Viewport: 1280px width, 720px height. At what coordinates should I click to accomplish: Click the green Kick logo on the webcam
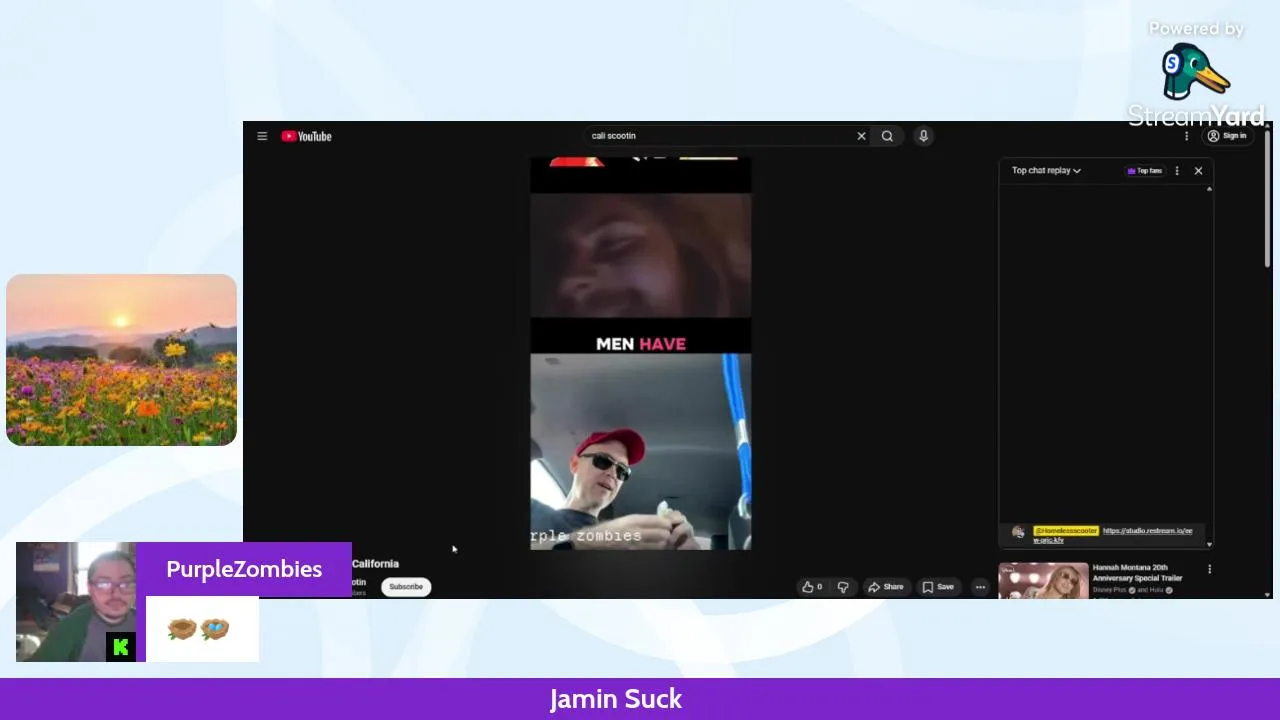pos(121,647)
